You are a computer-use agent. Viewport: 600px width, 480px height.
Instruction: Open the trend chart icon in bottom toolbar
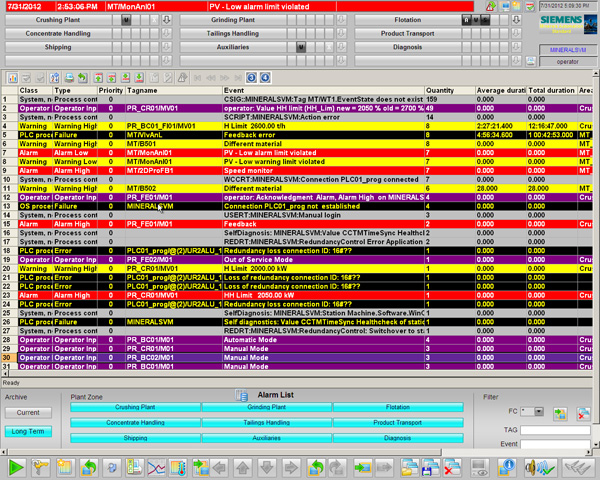click(156, 467)
